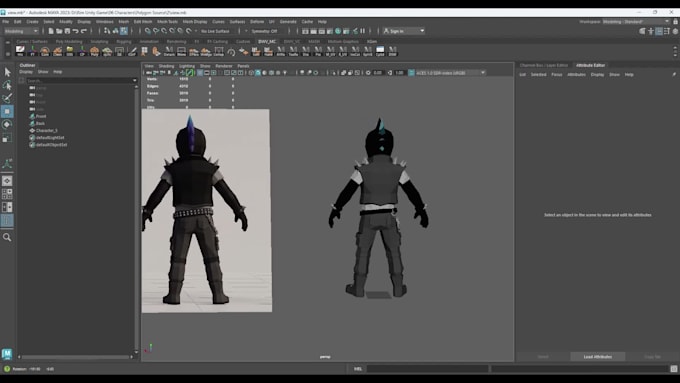Toggle smooth shade all in viewport toolbar
The width and height of the screenshot is (680, 383).
click(258, 73)
